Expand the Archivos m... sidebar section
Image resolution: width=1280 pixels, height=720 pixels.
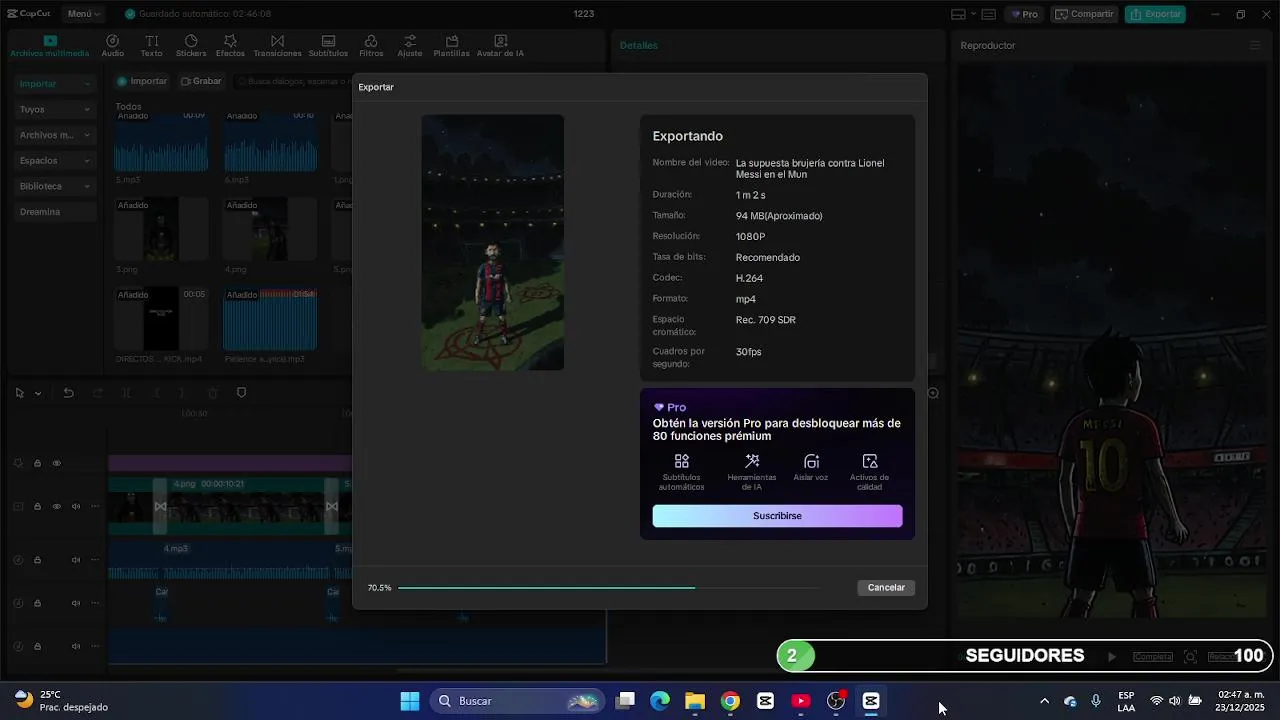[55, 135]
